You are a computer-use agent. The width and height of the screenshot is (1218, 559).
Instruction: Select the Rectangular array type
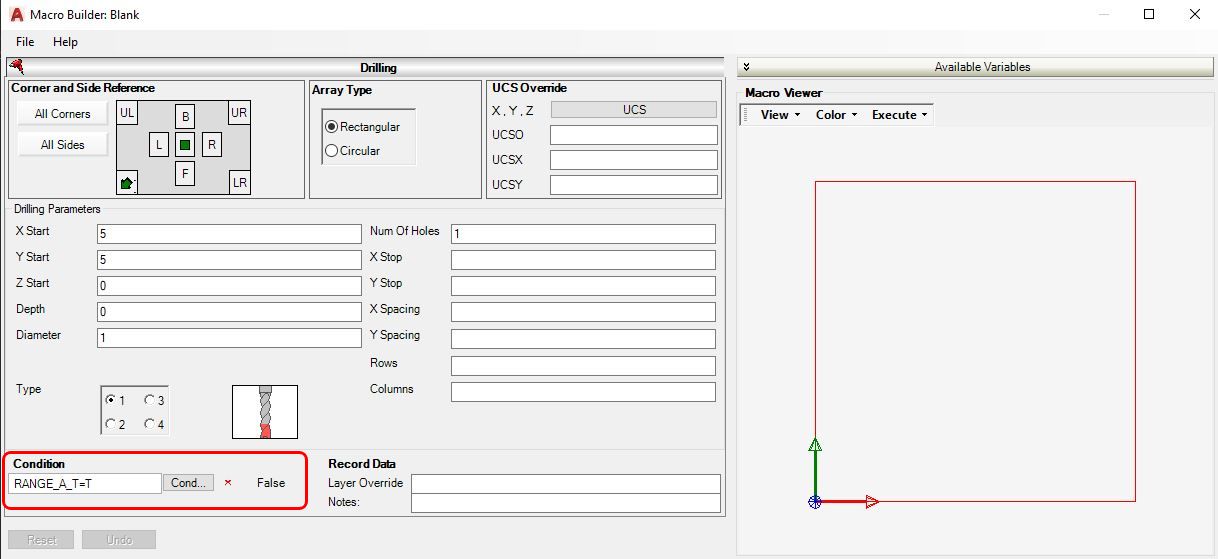tap(332, 127)
